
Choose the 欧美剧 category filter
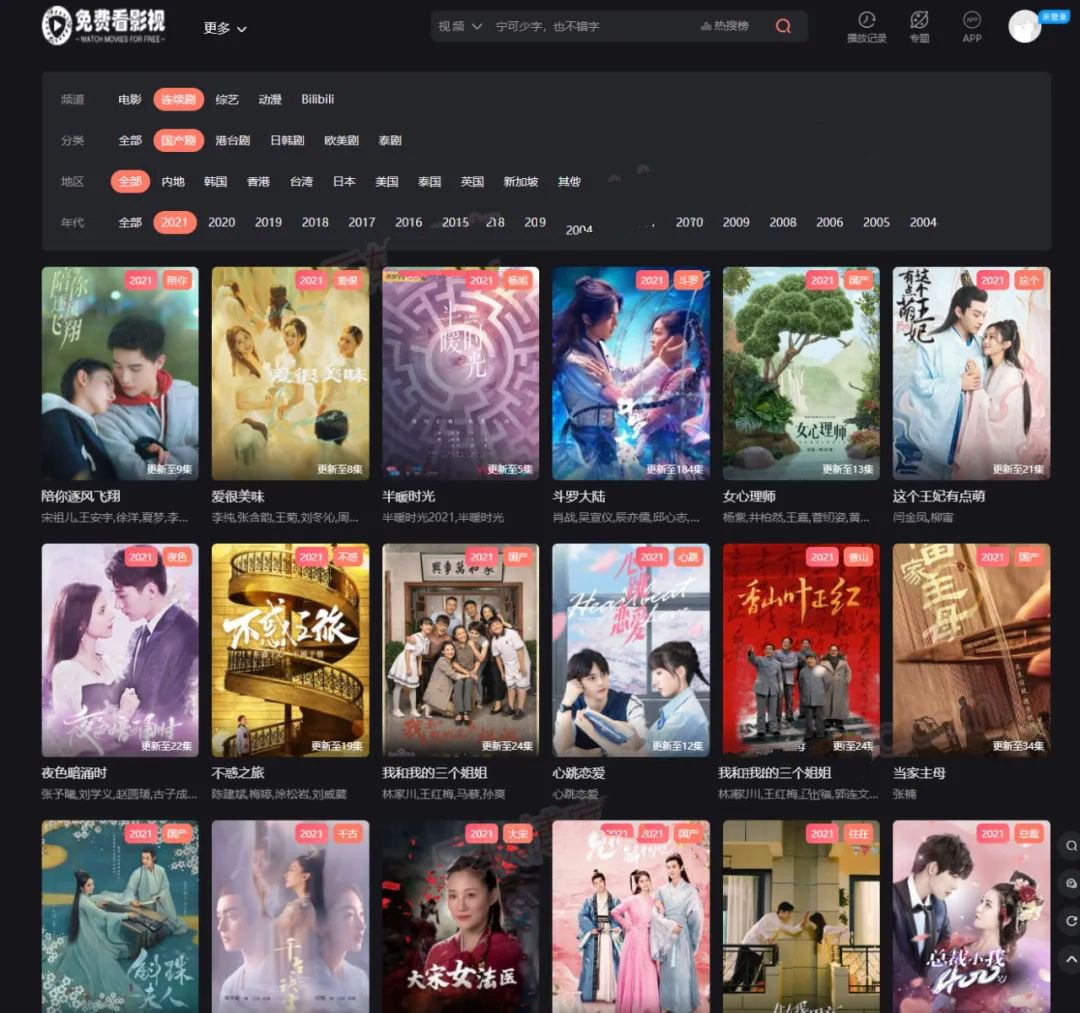pyautogui.click(x=342, y=140)
